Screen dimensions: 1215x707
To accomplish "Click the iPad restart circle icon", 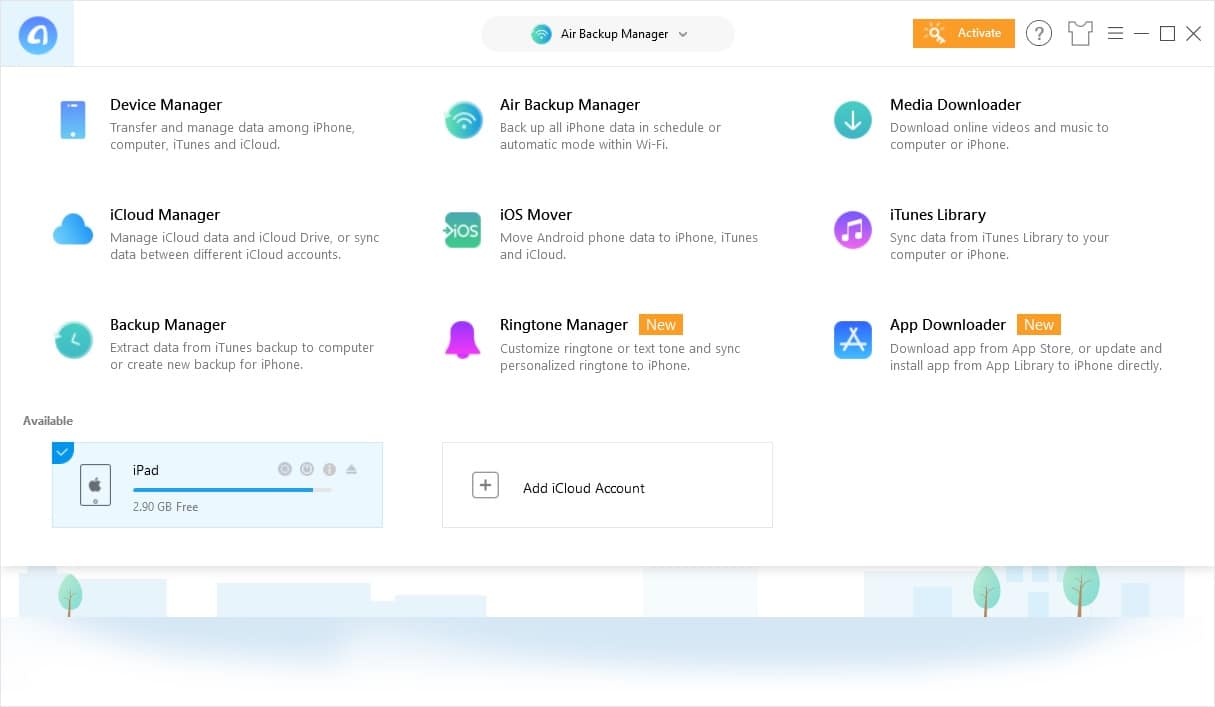I will click(284, 469).
